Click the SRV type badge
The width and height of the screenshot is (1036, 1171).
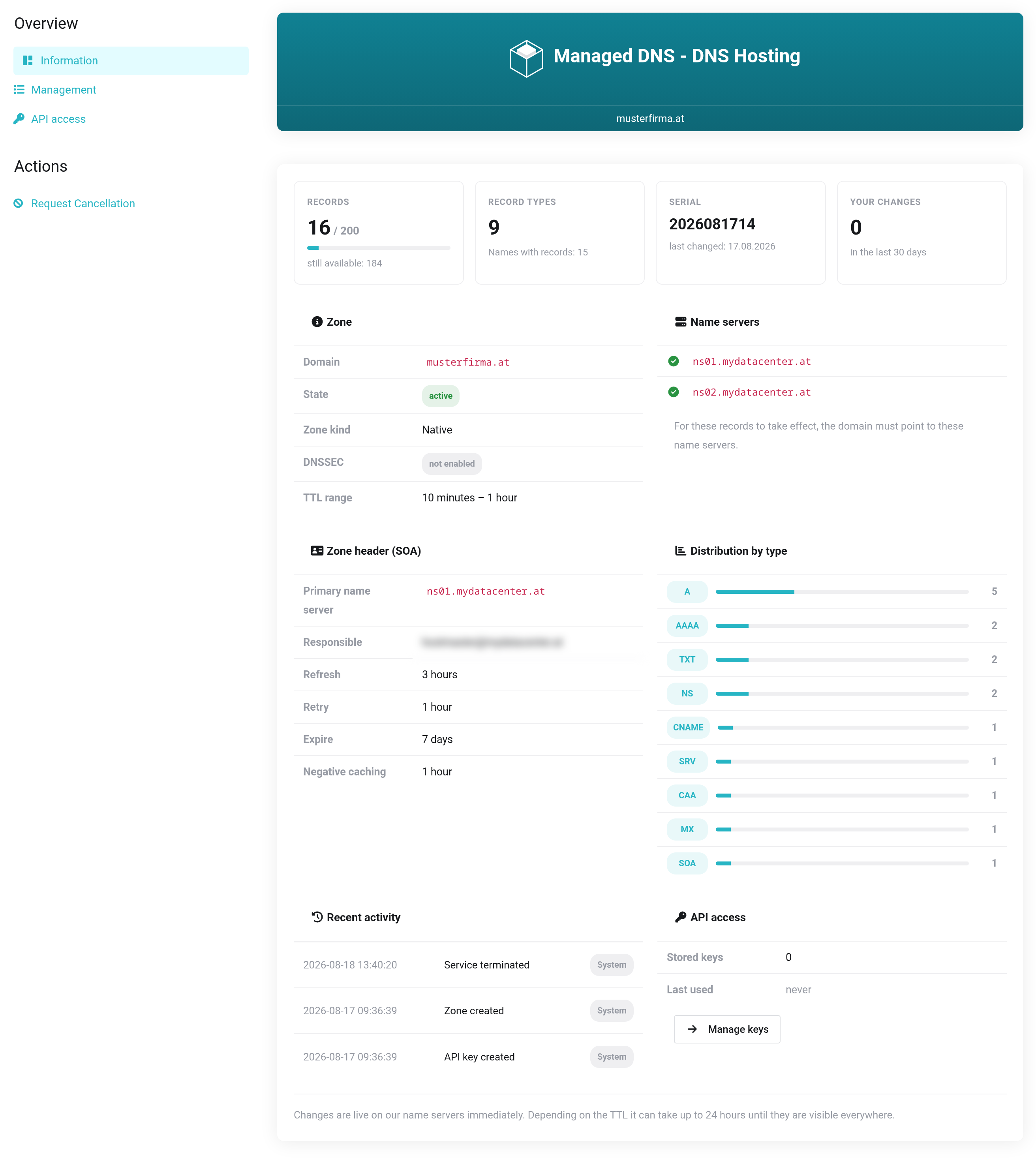[x=687, y=761]
